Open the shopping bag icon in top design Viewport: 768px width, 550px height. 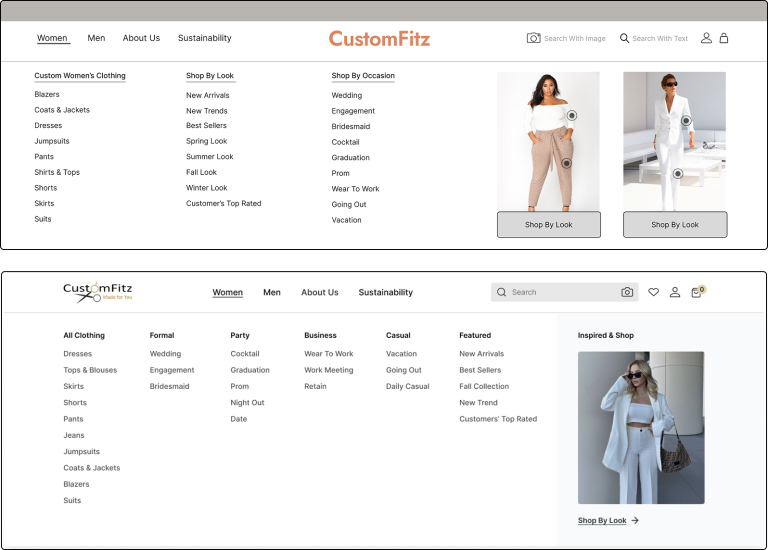[723, 38]
